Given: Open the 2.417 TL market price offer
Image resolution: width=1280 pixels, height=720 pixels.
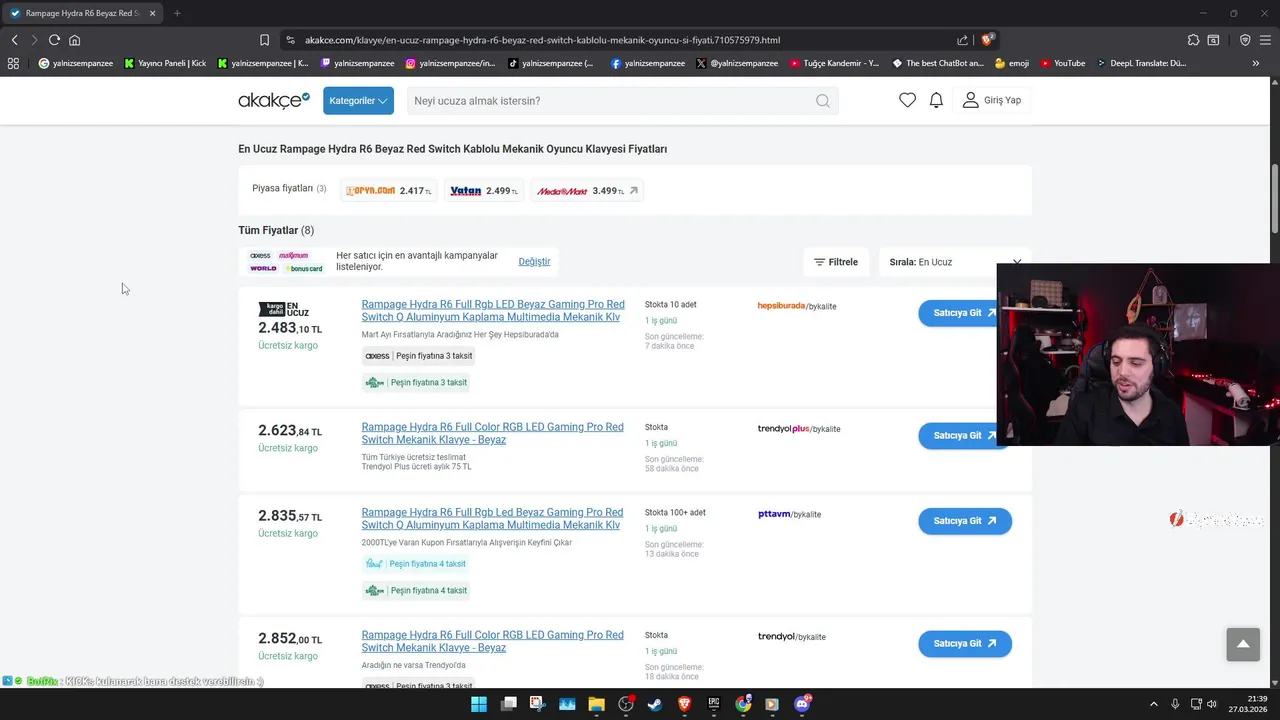Looking at the screenshot, I should [389, 190].
